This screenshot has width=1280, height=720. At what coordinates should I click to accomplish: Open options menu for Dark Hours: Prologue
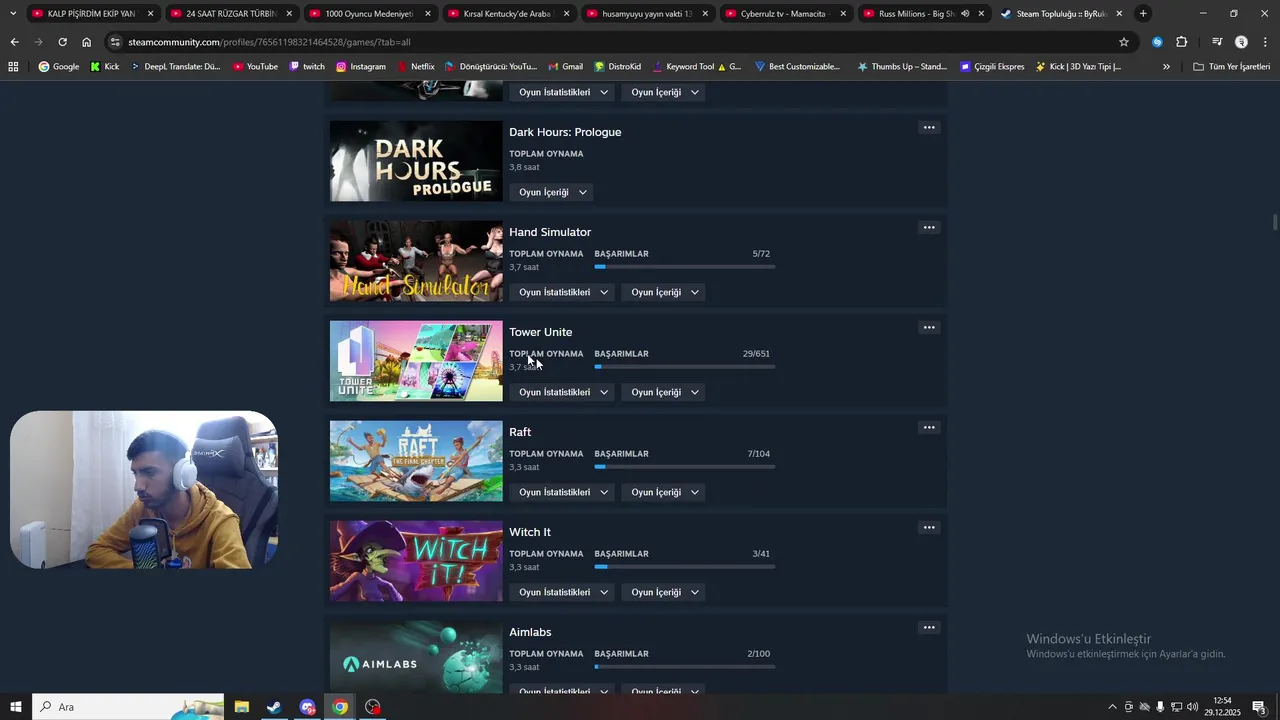tap(929, 128)
